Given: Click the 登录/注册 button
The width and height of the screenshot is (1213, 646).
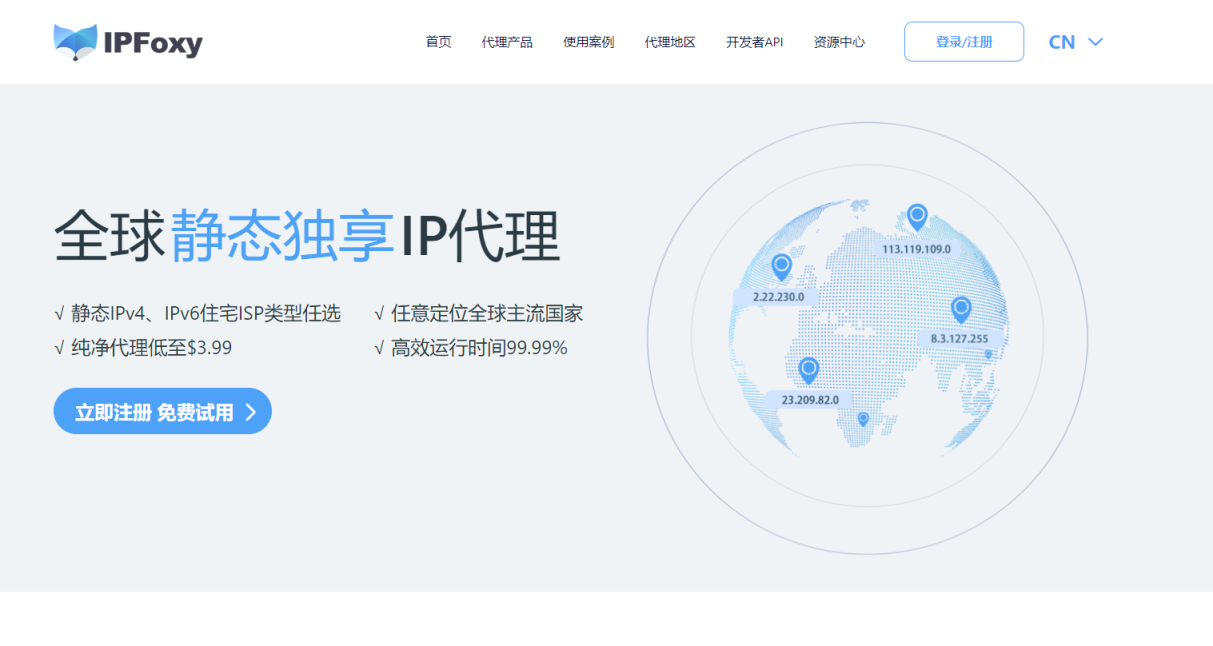Looking at the screenshot, I should coord(963,41).
